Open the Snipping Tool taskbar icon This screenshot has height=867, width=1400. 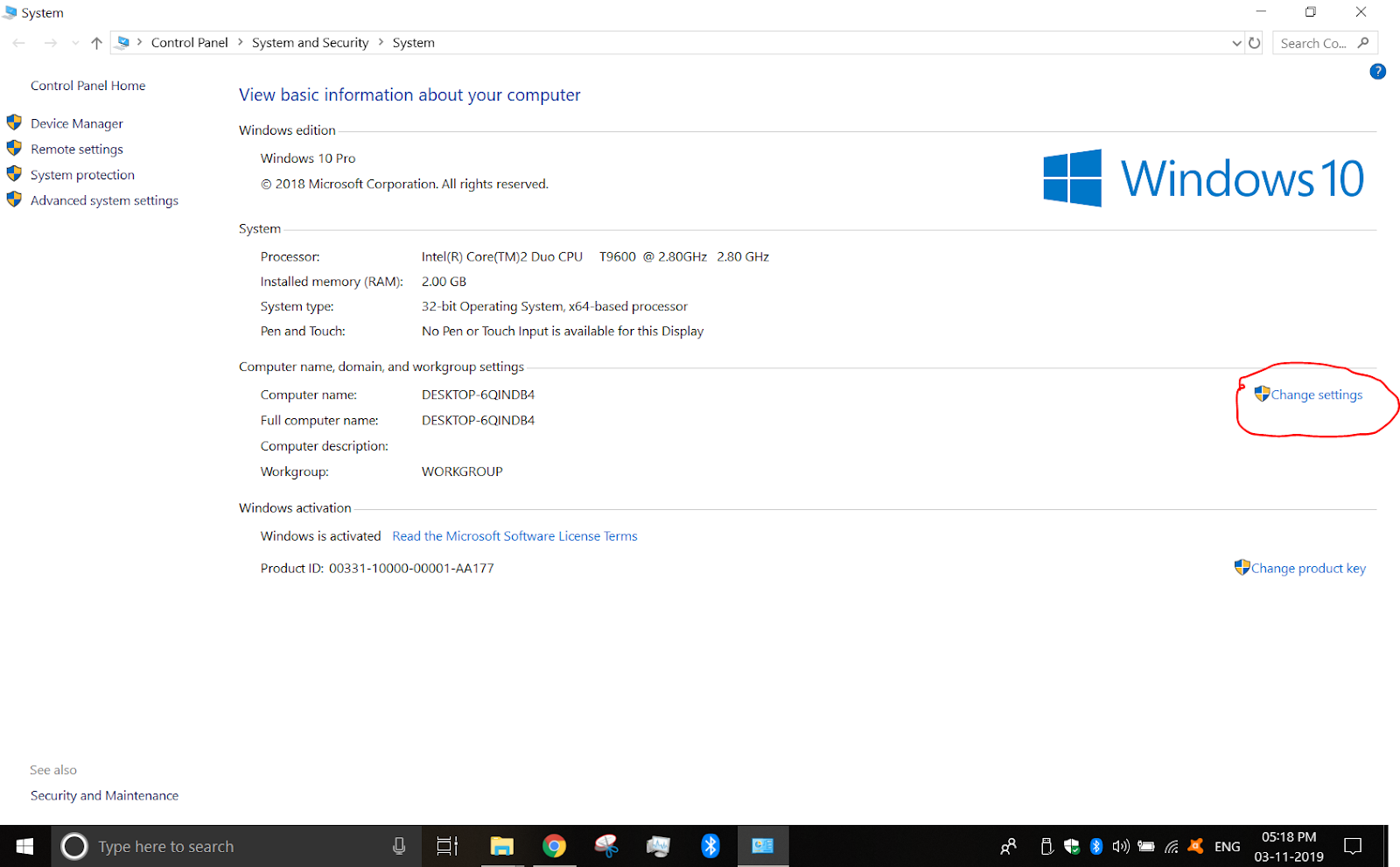click(606, 846)
